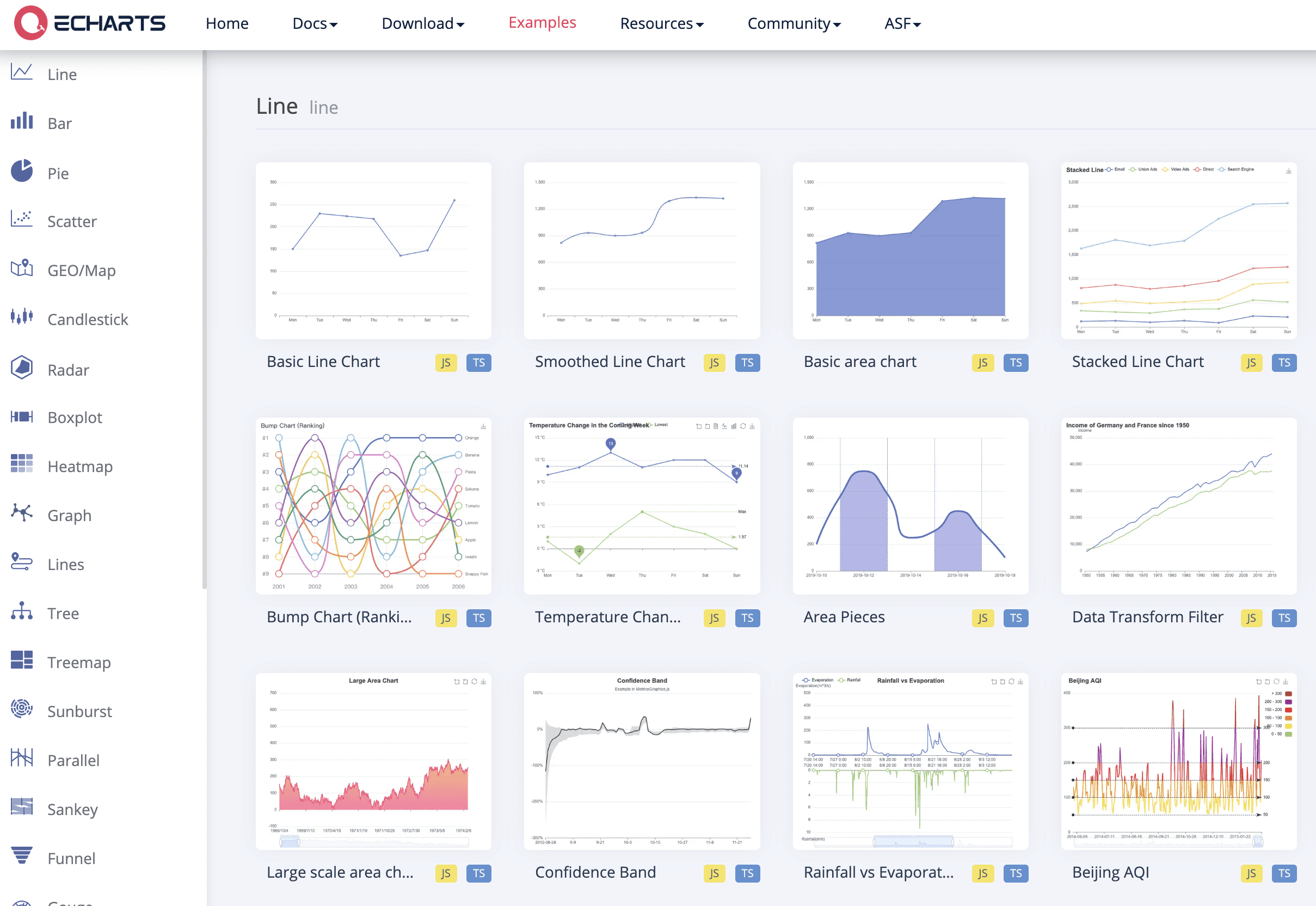Click the Sankey icon in sidebar
This screenshot has height=906, width=1316.
pos(22,807)
